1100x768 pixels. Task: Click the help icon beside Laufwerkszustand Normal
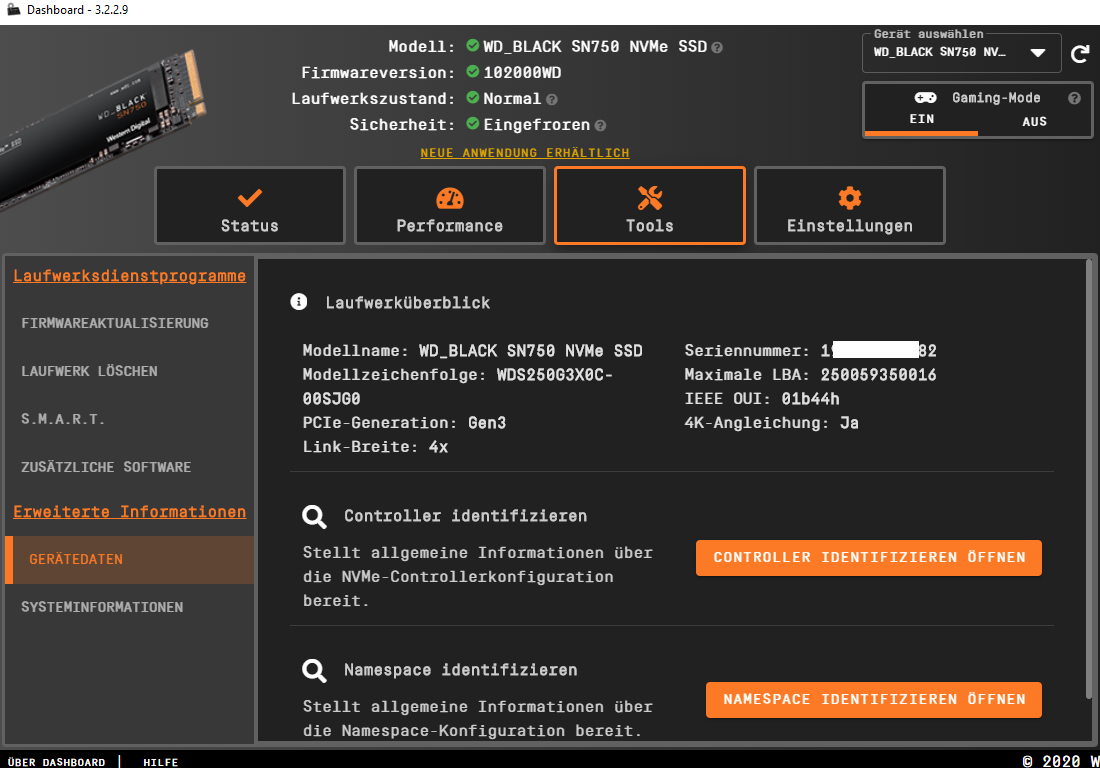(552, 100)
